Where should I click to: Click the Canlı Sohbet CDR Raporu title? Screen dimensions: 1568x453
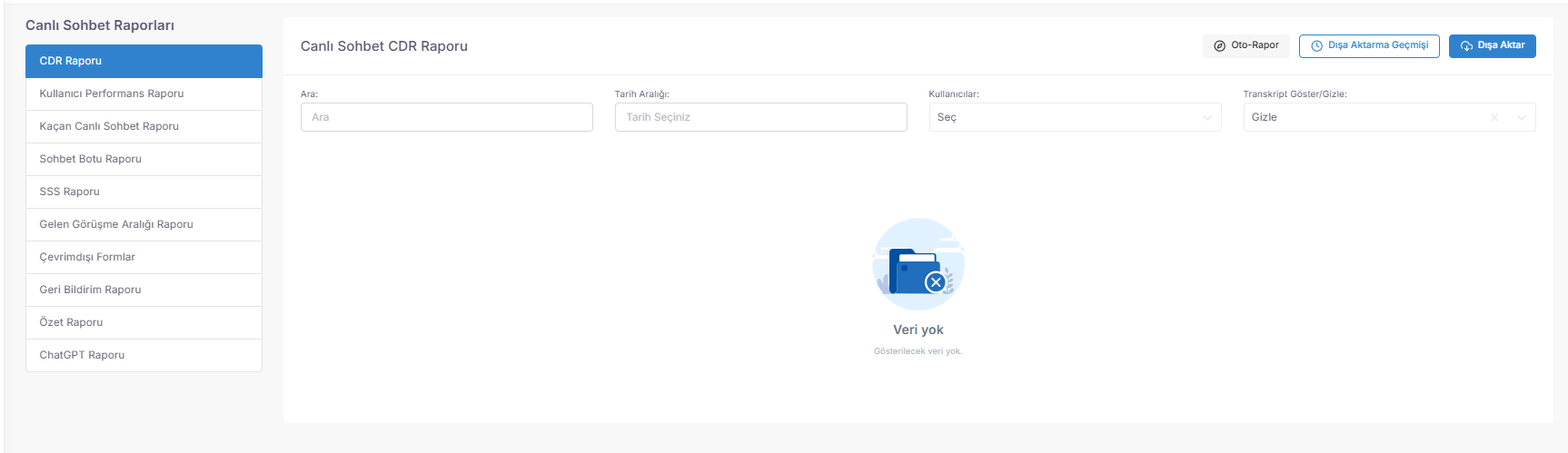pyautogui.click(x=384, y=46)
